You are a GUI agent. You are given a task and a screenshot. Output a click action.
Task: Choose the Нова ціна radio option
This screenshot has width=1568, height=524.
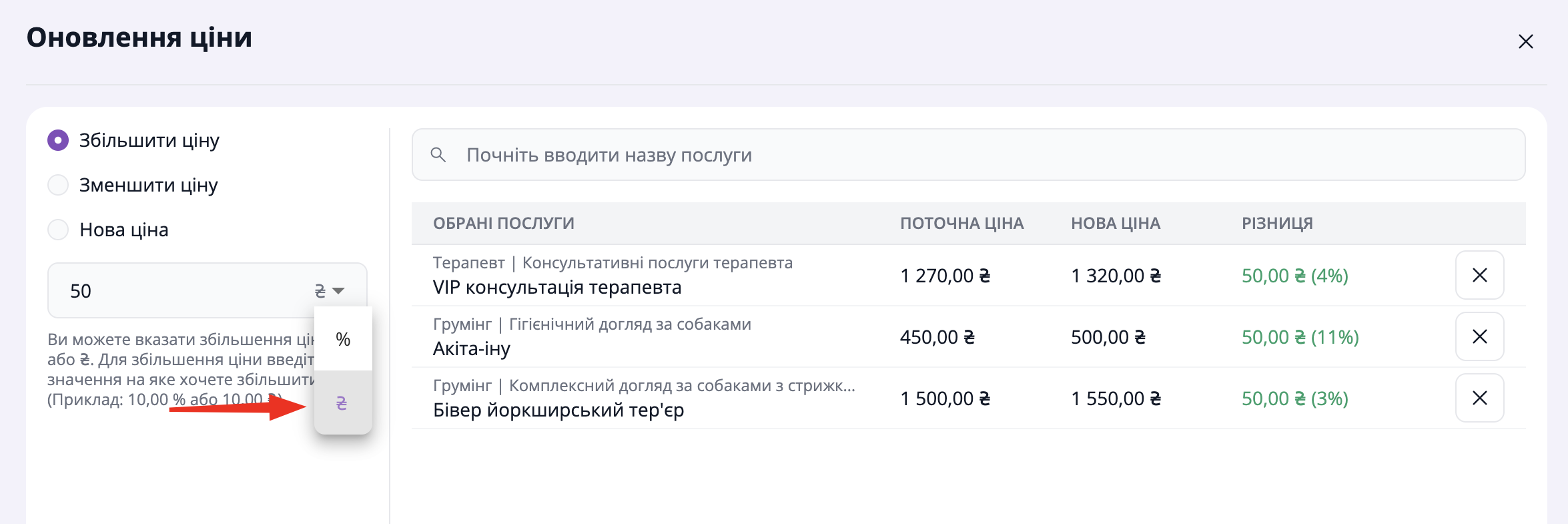point(59,230)
